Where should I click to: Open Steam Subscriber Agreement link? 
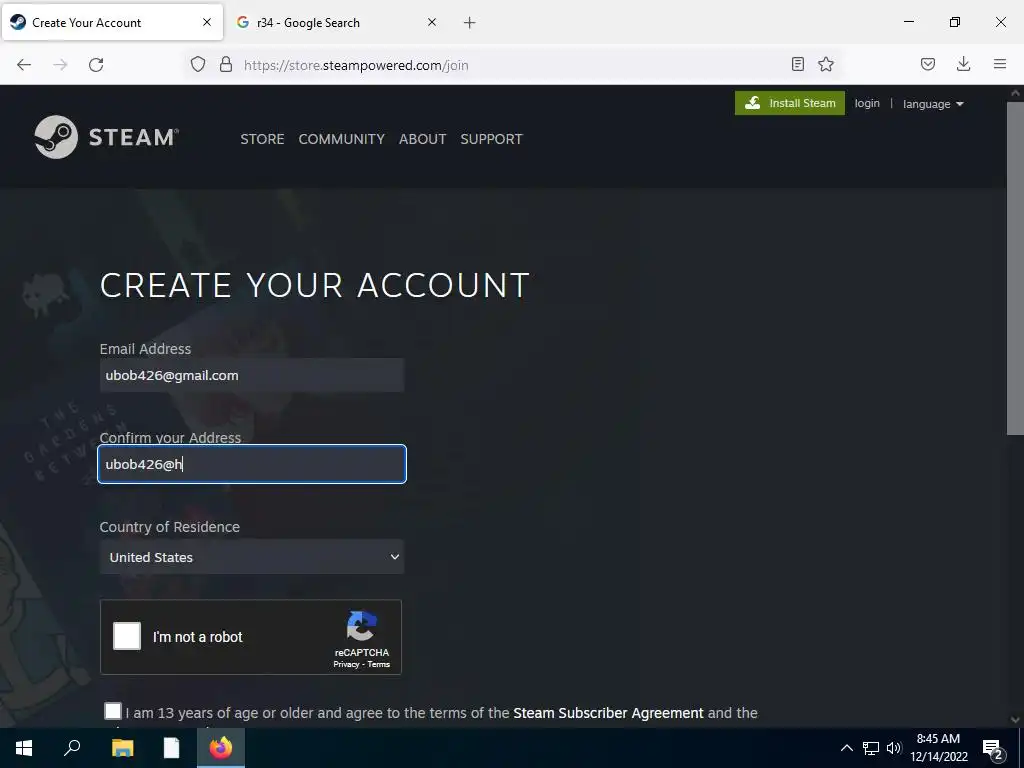tap(608, 713)
